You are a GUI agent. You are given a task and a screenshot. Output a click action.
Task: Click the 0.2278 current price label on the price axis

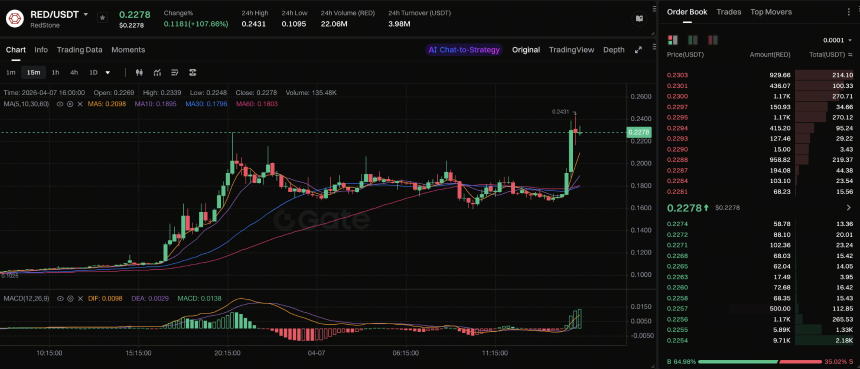pos(638,132)
